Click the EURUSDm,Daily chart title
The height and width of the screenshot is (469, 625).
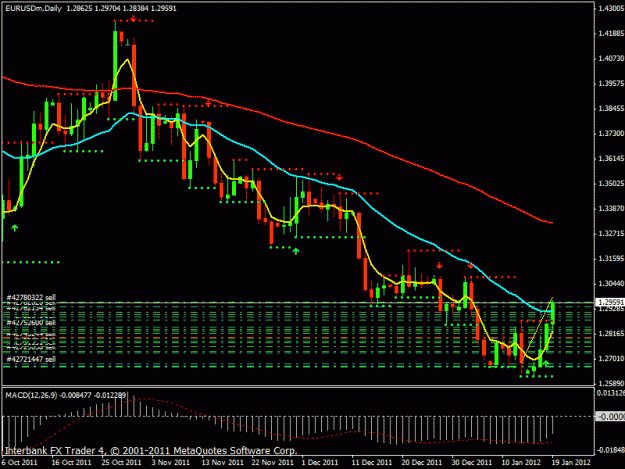pos(33,8)
